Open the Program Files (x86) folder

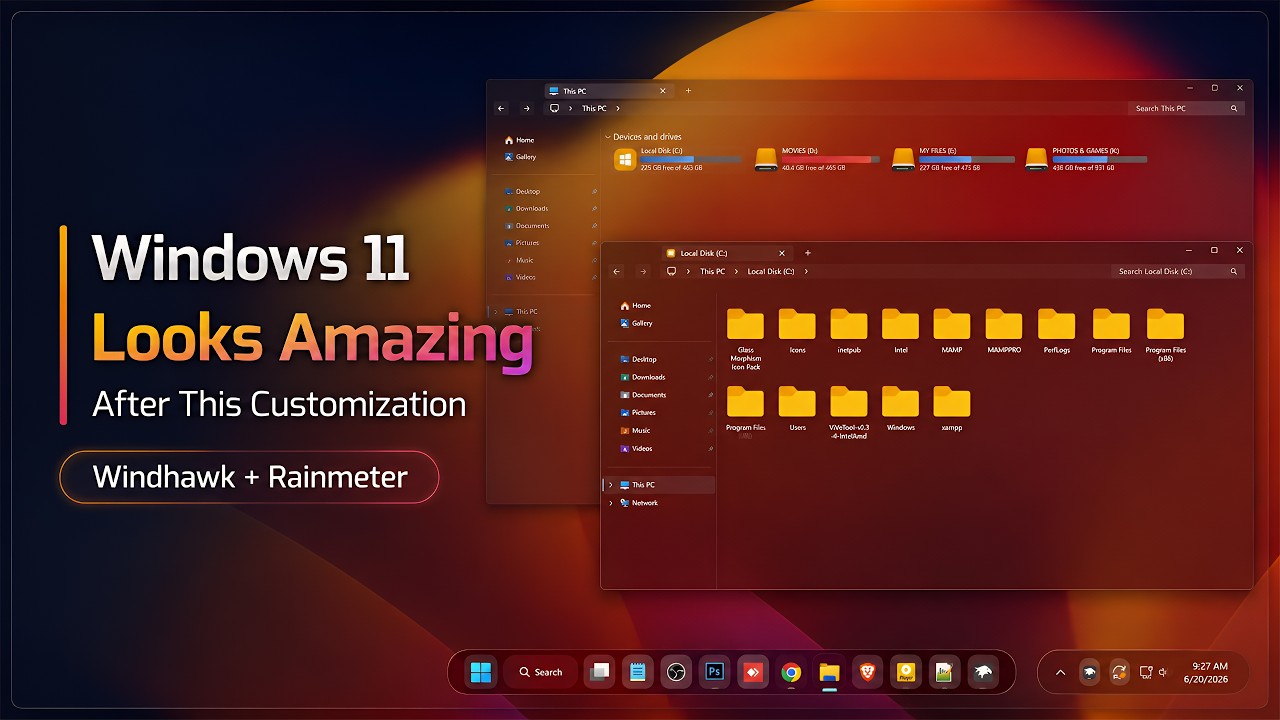[x=1165, y=335]
